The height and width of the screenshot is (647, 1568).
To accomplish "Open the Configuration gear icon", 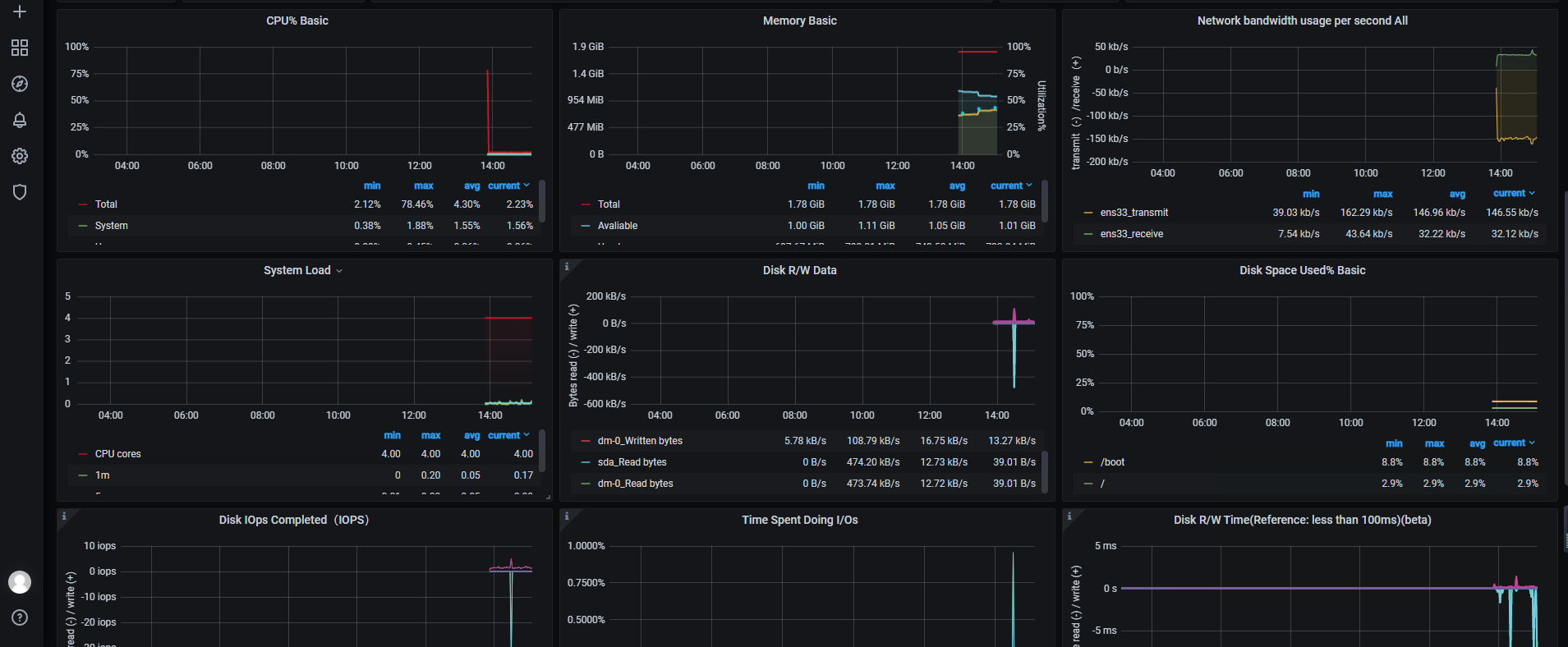I will [x=20, y=156].
